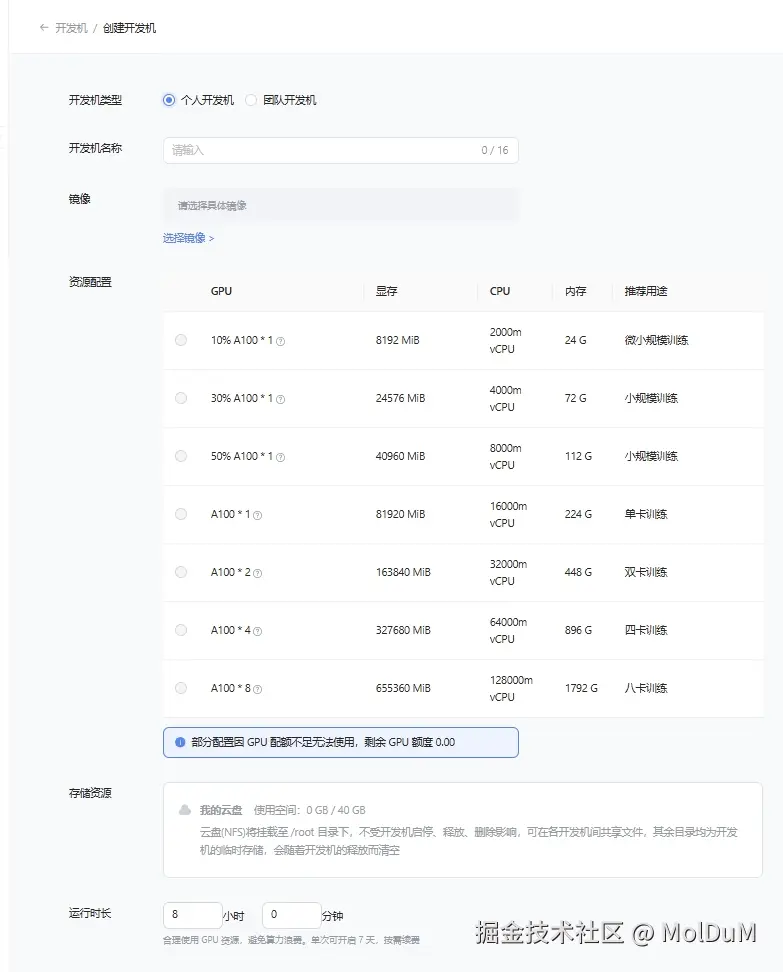Screen dimensions: 783x972
Task: Click the 请选择具体镜像 image field
Action: 340,205
